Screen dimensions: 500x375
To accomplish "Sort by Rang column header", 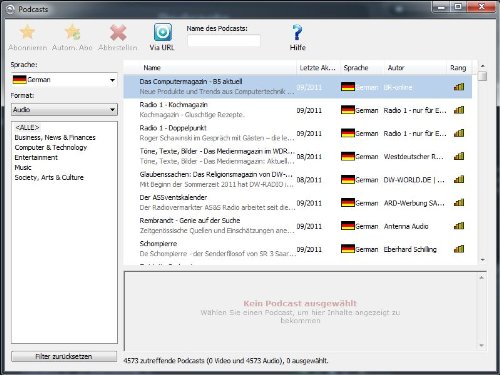I will [458, 68].
